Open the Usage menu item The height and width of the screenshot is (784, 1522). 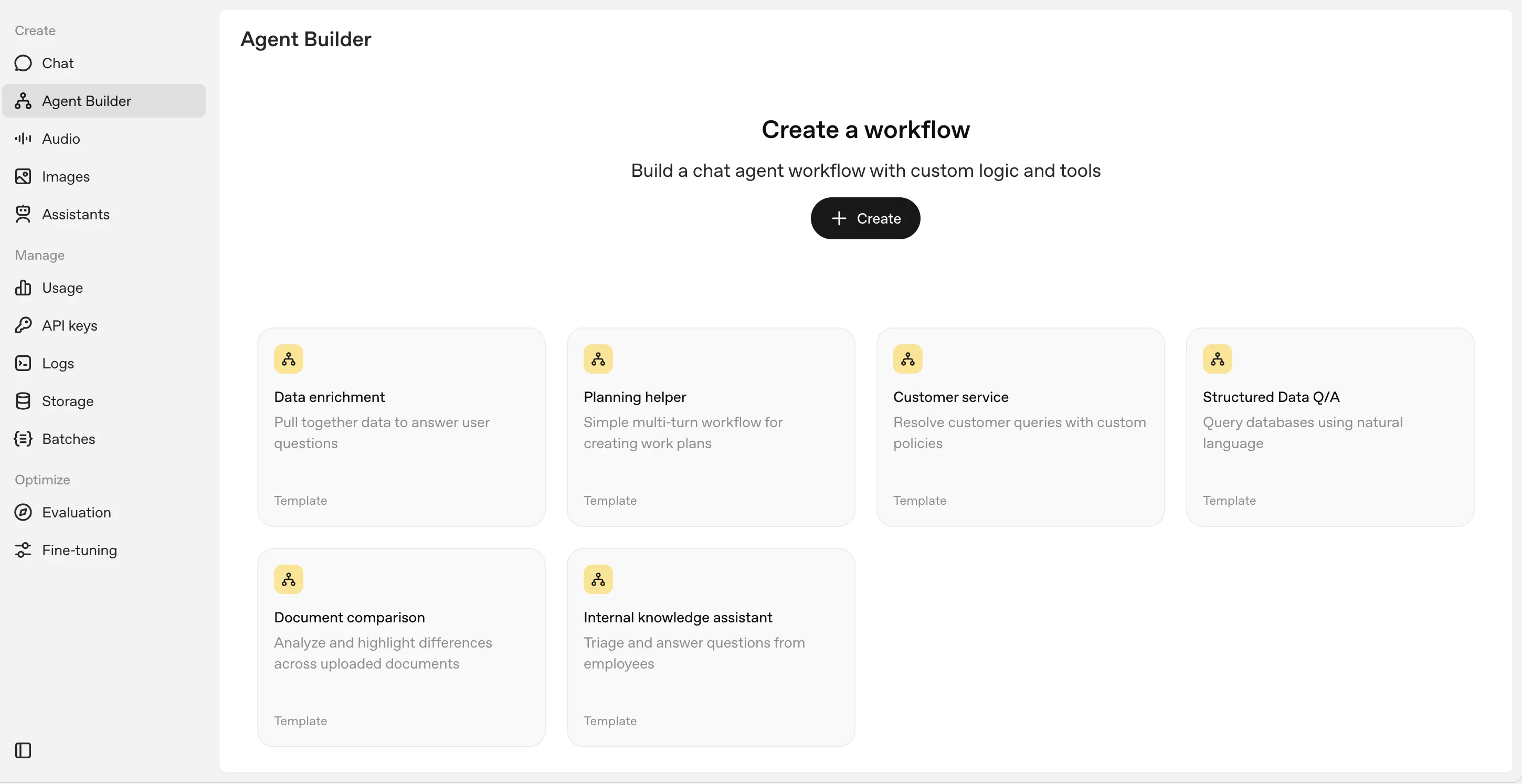[x=62, y=288]
